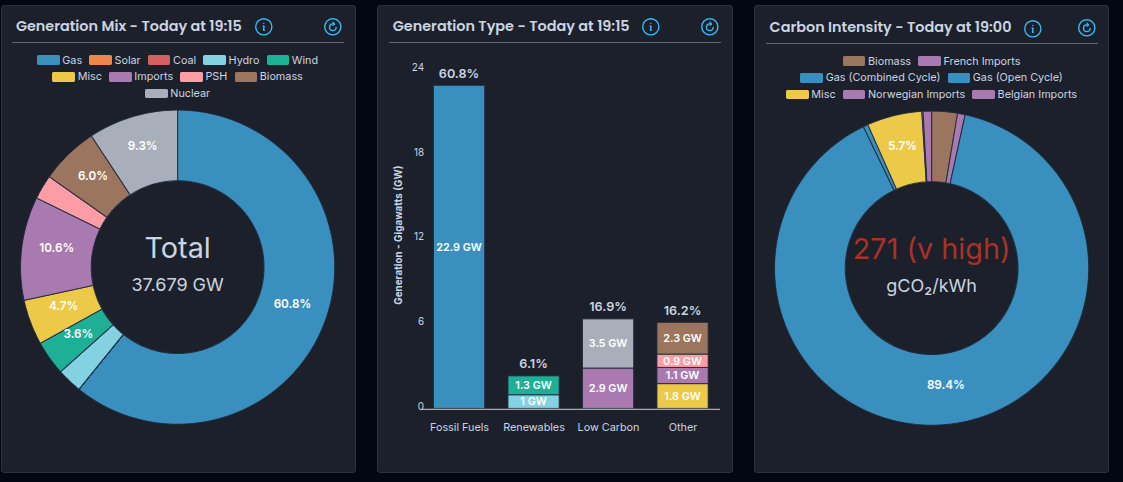Screen dimensions: 1123x482
Task: Toggle Misc legend in Carbon Intensity
Action: pyautogui.click(x=811, y=94)
